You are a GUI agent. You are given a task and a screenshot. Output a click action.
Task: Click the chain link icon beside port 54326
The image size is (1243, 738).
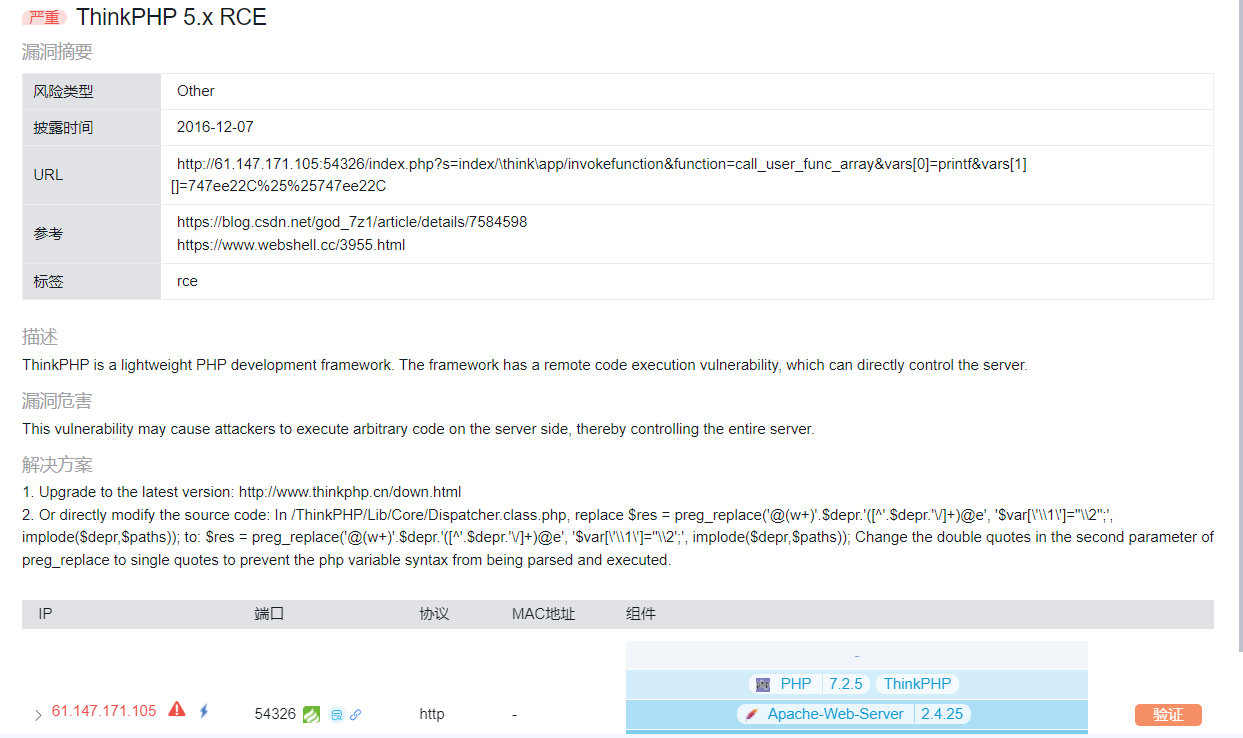(355, 715)
